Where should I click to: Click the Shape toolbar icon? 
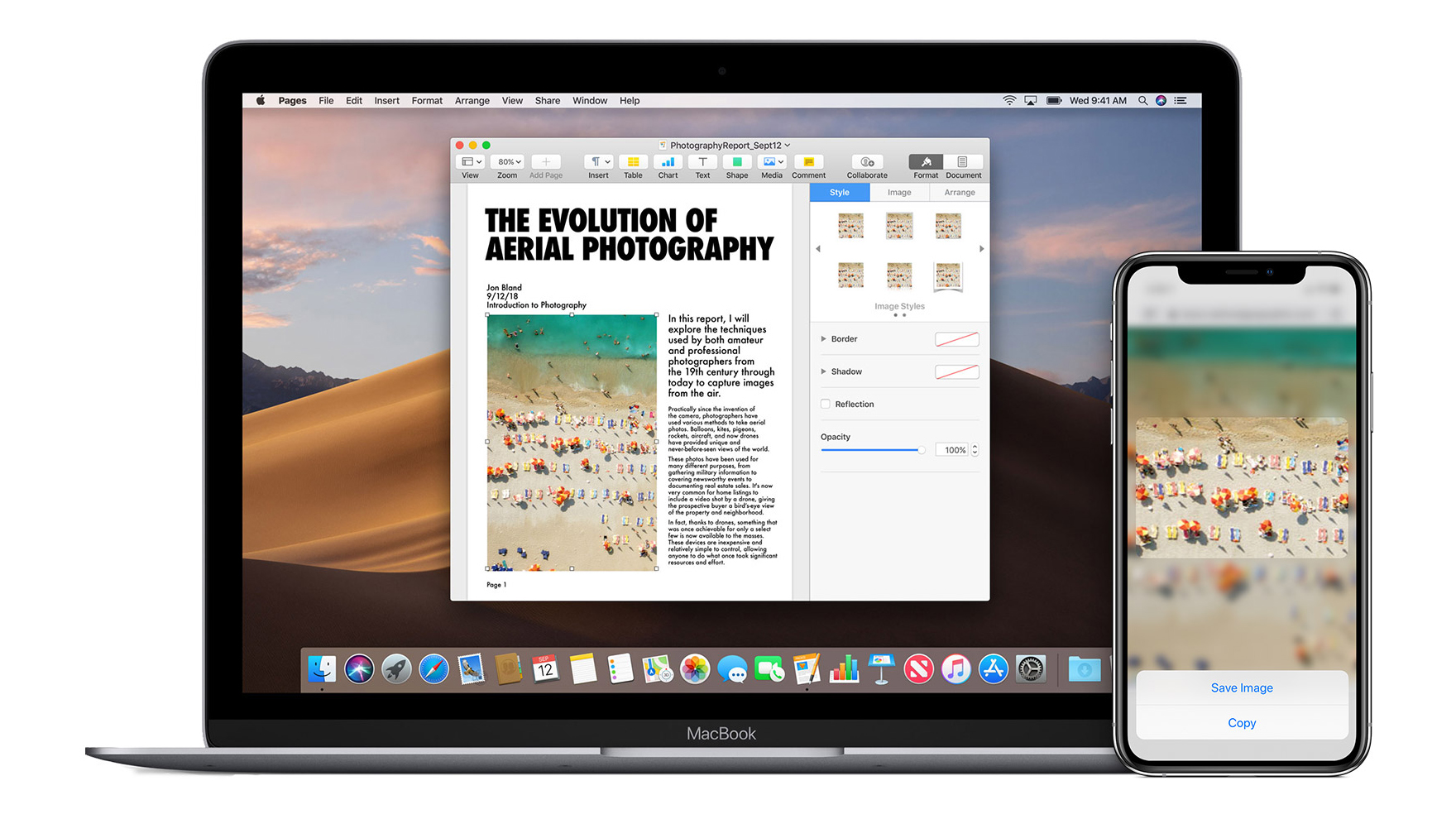pyautogui.click(x=736, y=162)
